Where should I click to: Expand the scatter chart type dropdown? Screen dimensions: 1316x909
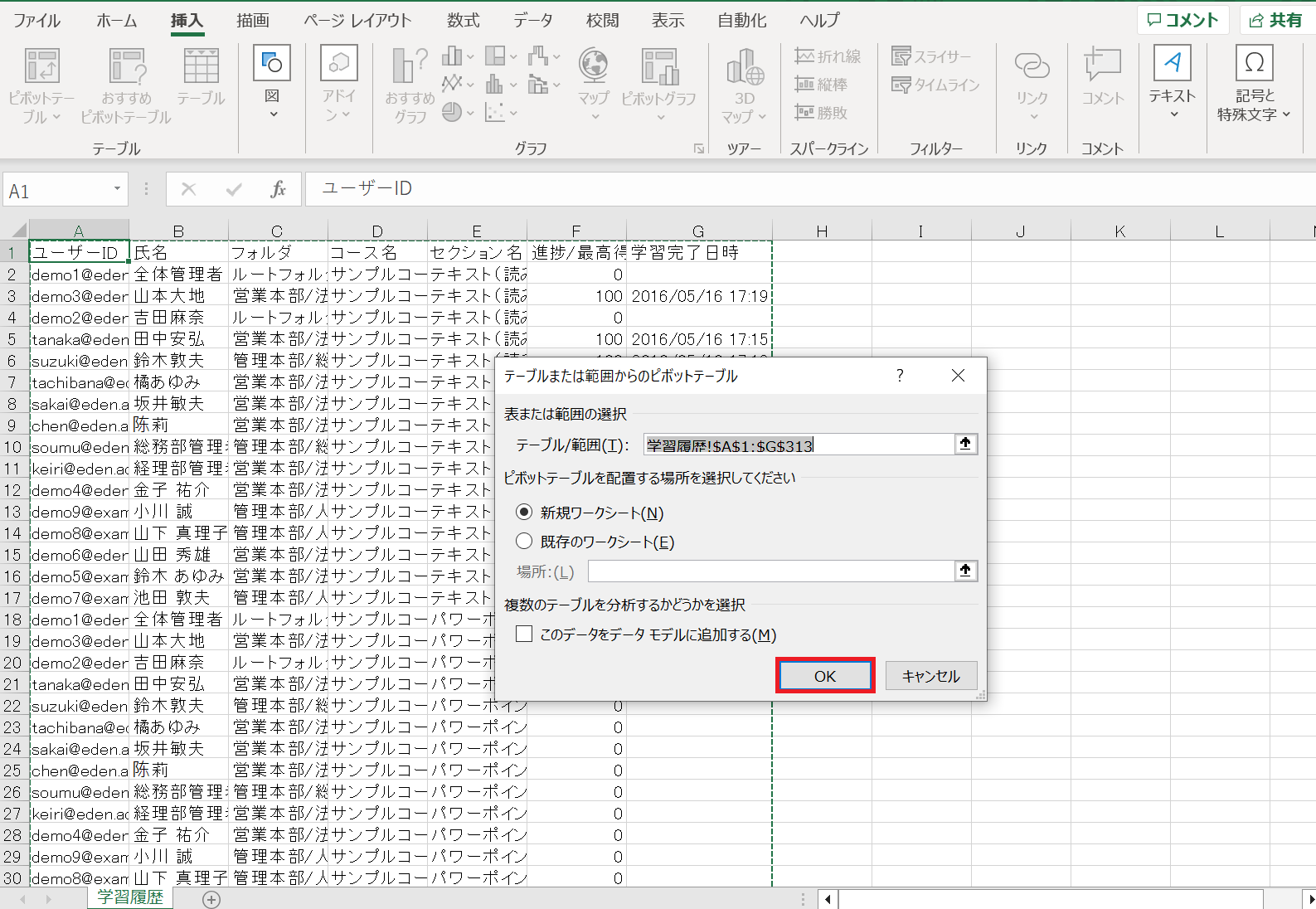[513, 113]
